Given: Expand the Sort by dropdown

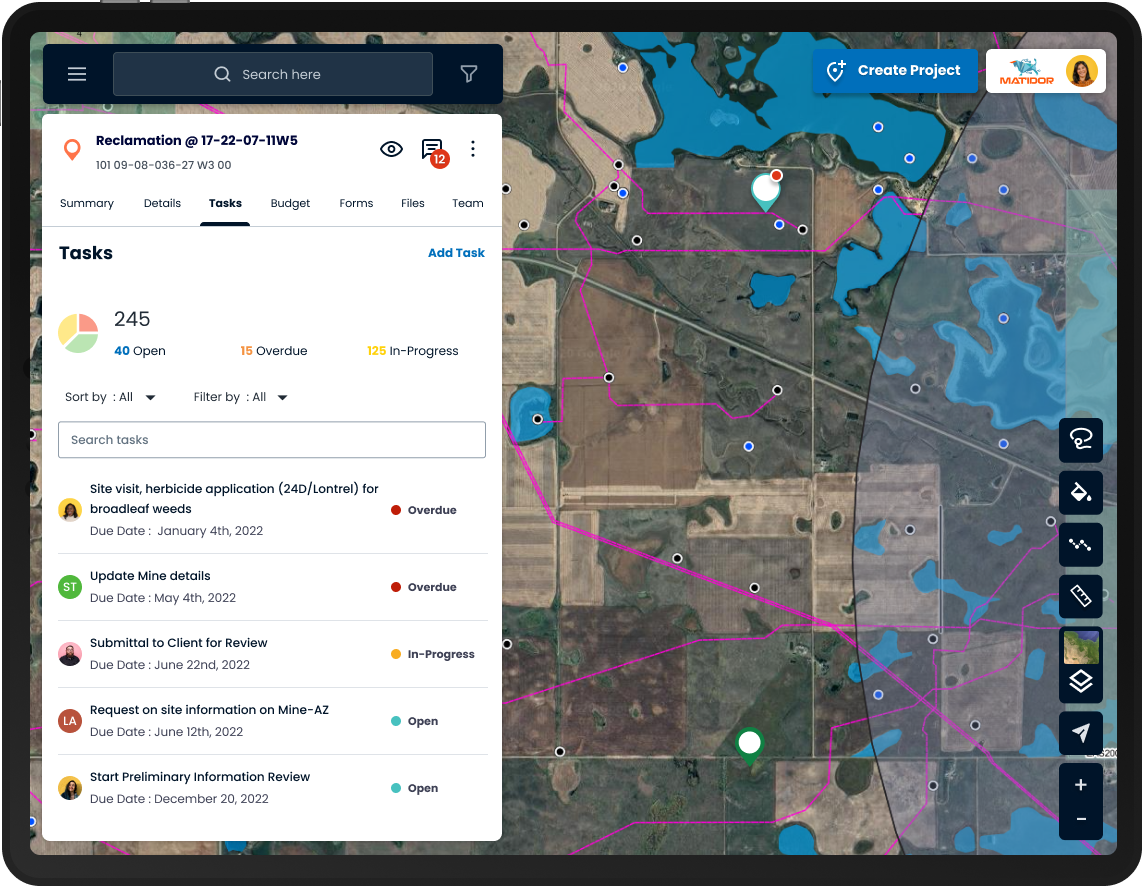Looking at the screenshot, I should 111,397.
